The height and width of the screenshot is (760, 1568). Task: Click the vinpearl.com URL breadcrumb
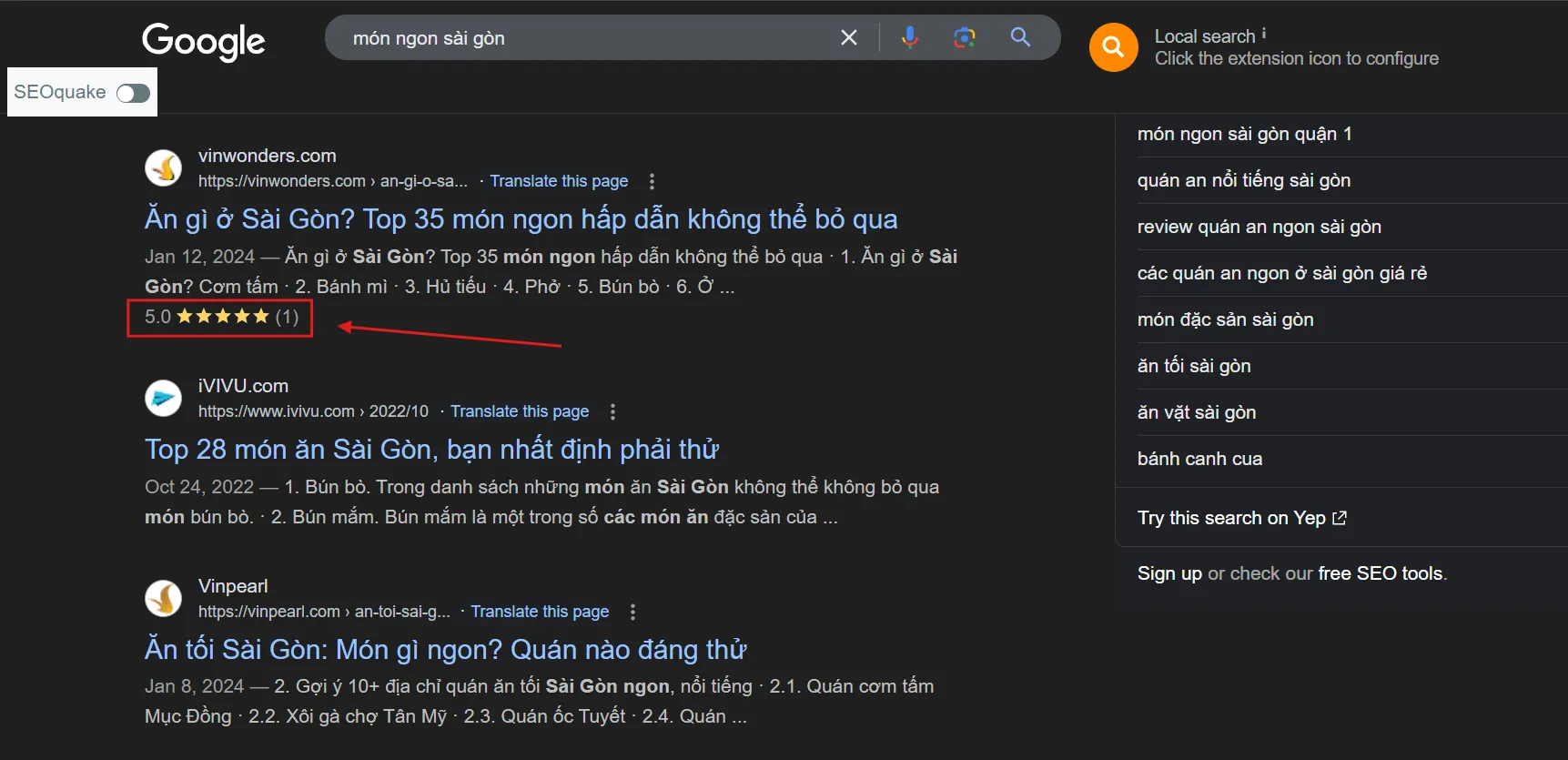(324, 612)
